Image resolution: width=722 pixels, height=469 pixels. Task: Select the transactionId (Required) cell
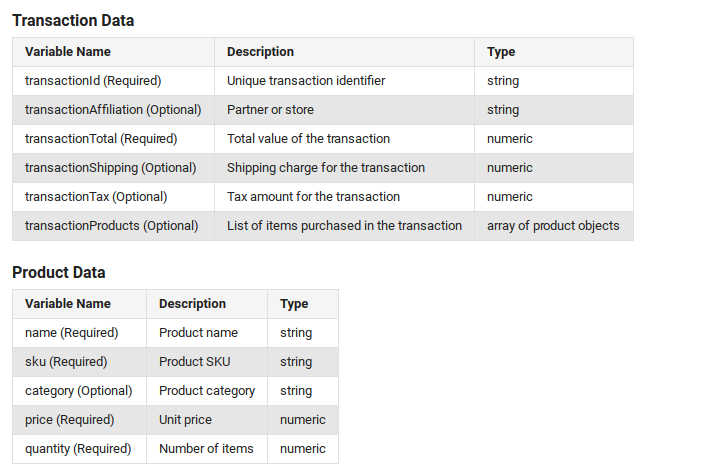point(93,81)
